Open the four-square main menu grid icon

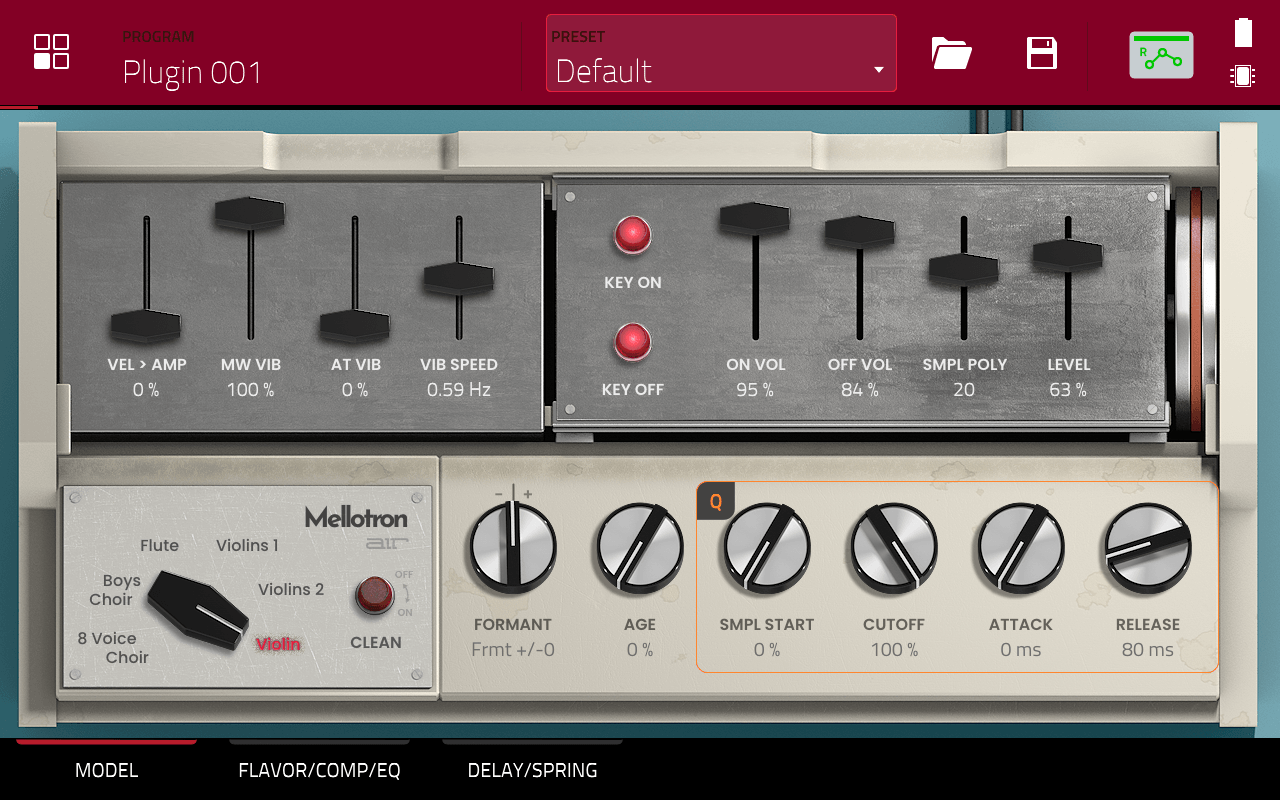coord(51,52)
